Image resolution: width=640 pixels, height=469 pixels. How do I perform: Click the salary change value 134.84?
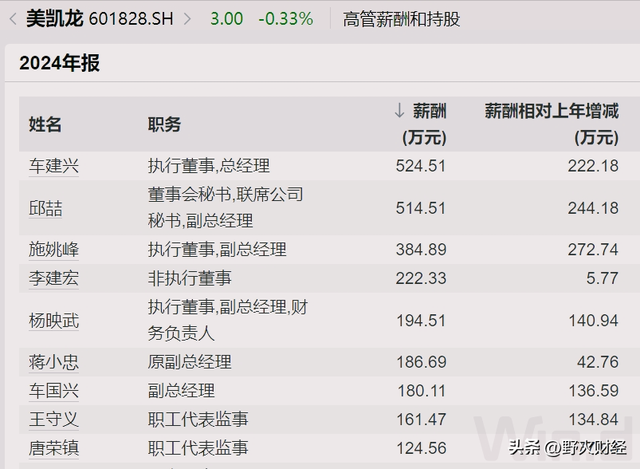[x=593, y=419]
